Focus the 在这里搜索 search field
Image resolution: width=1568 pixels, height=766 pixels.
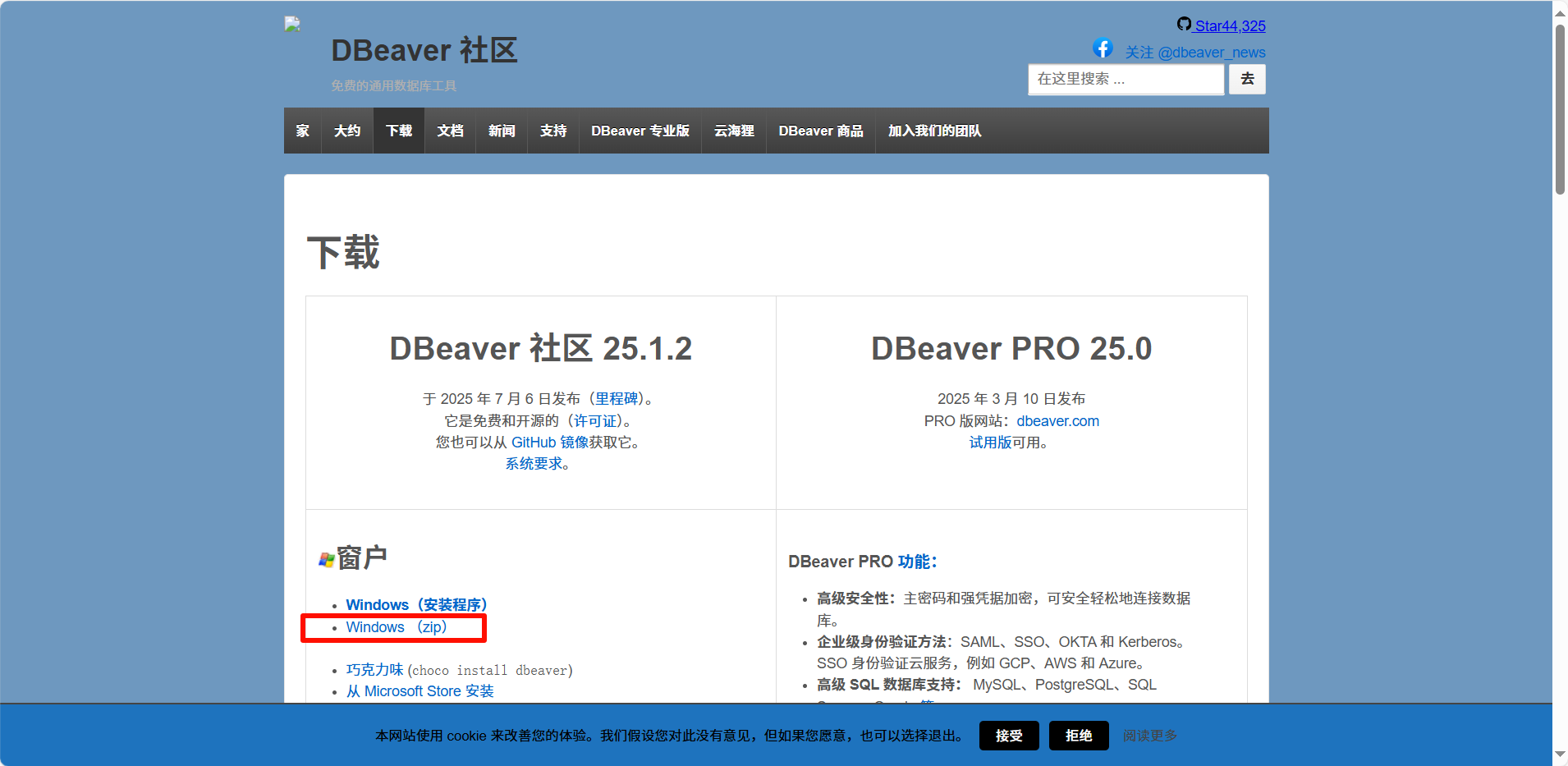1126,80
